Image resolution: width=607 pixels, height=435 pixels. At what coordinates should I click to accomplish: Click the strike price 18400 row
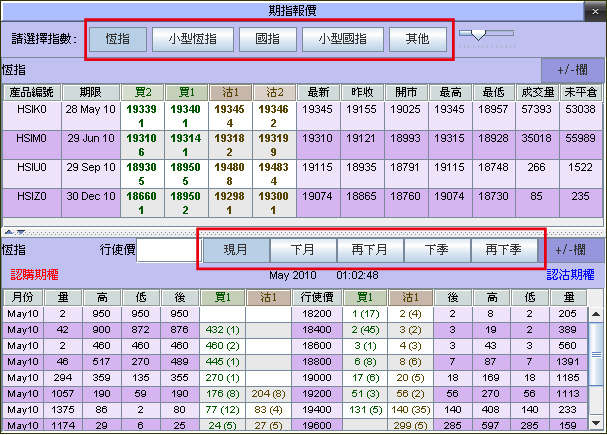(295, 330)
